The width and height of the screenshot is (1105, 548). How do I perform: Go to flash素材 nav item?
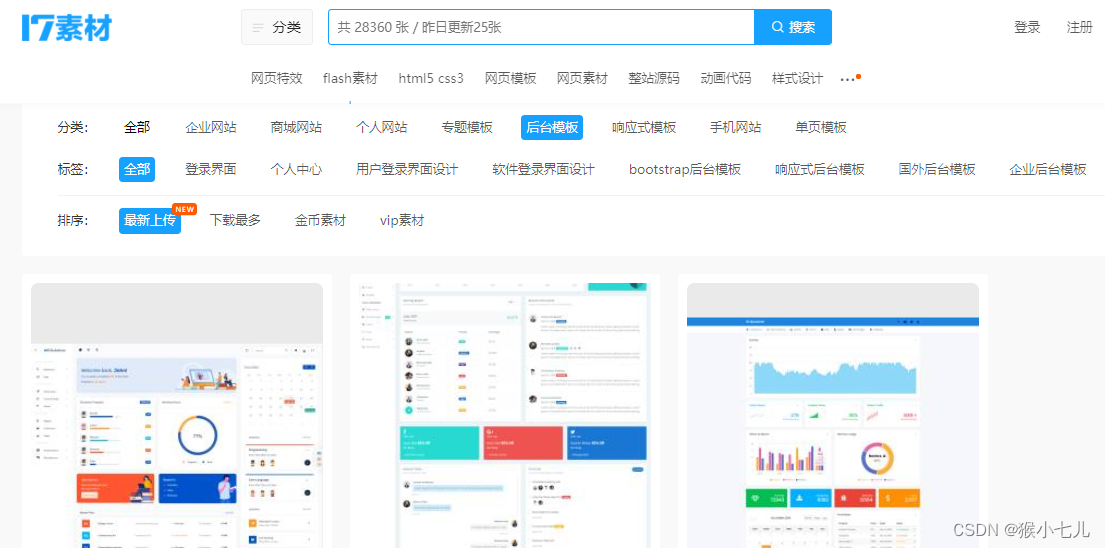tap(350, 78)
